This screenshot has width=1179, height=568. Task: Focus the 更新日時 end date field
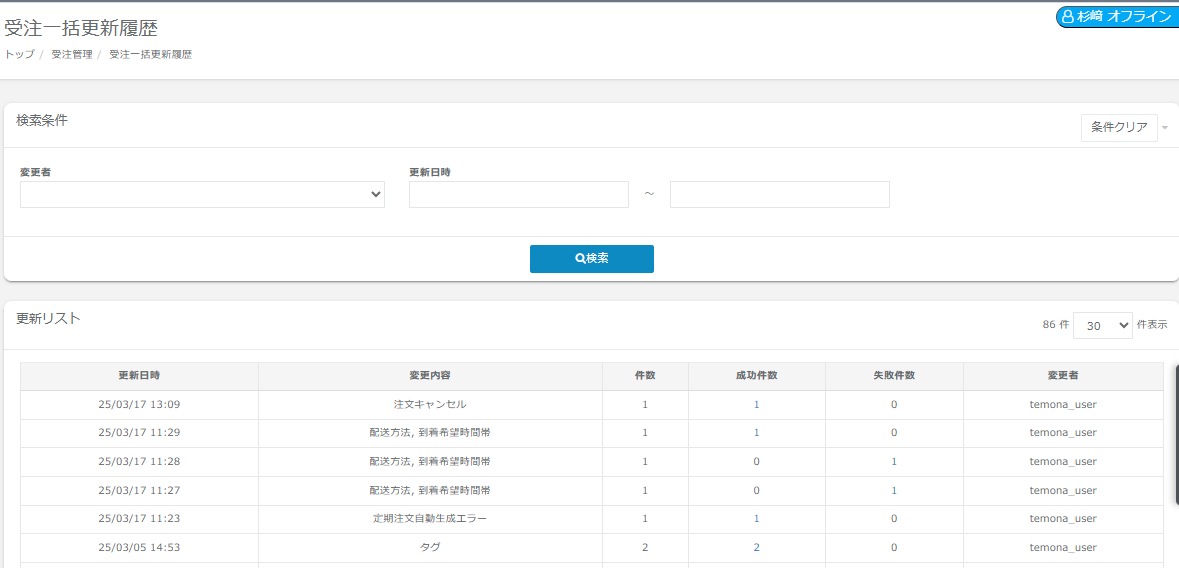pyautogui.click(x=780, y=194)
